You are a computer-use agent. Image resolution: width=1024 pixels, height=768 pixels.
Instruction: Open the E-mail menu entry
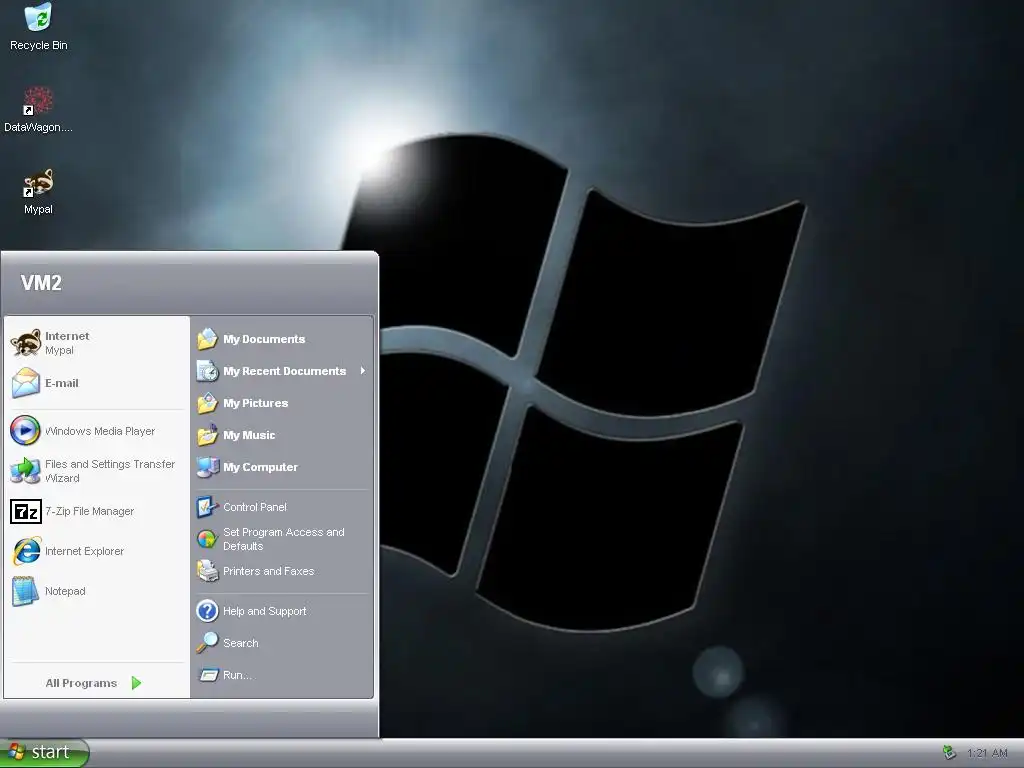click(97, 383)
